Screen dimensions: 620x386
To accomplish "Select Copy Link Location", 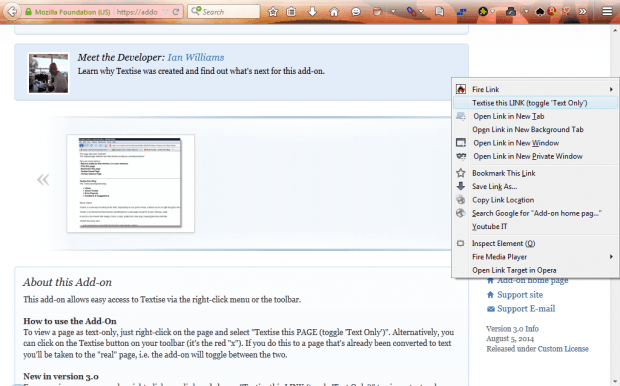I will point(535,200).
